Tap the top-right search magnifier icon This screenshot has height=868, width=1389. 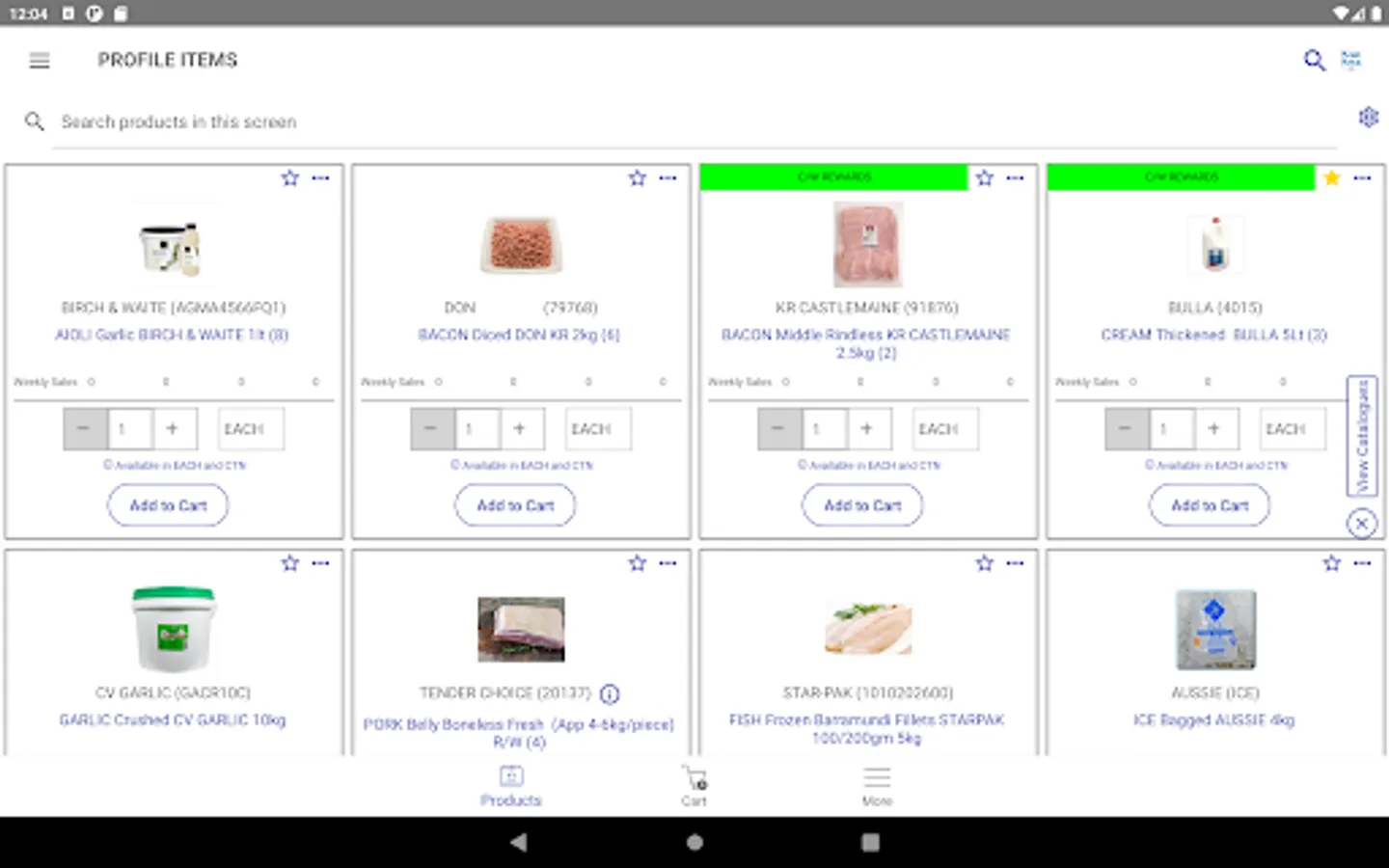click(x=1314, y=60)
